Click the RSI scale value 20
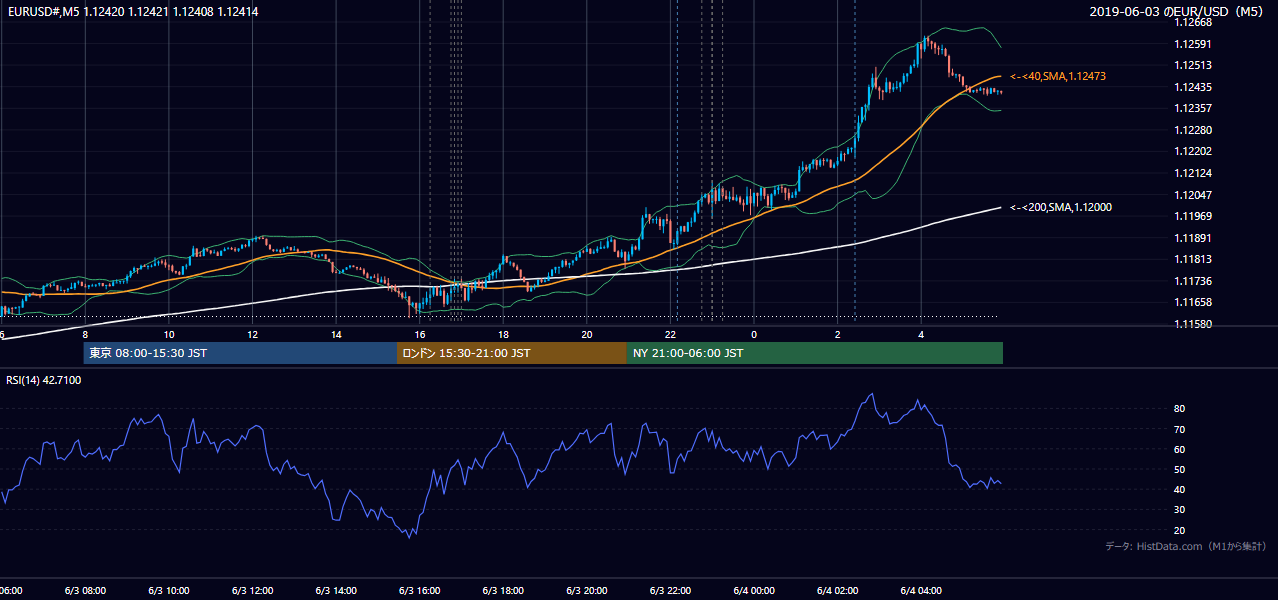The width and height of the screenshot is (1278, 600). 1180,530
